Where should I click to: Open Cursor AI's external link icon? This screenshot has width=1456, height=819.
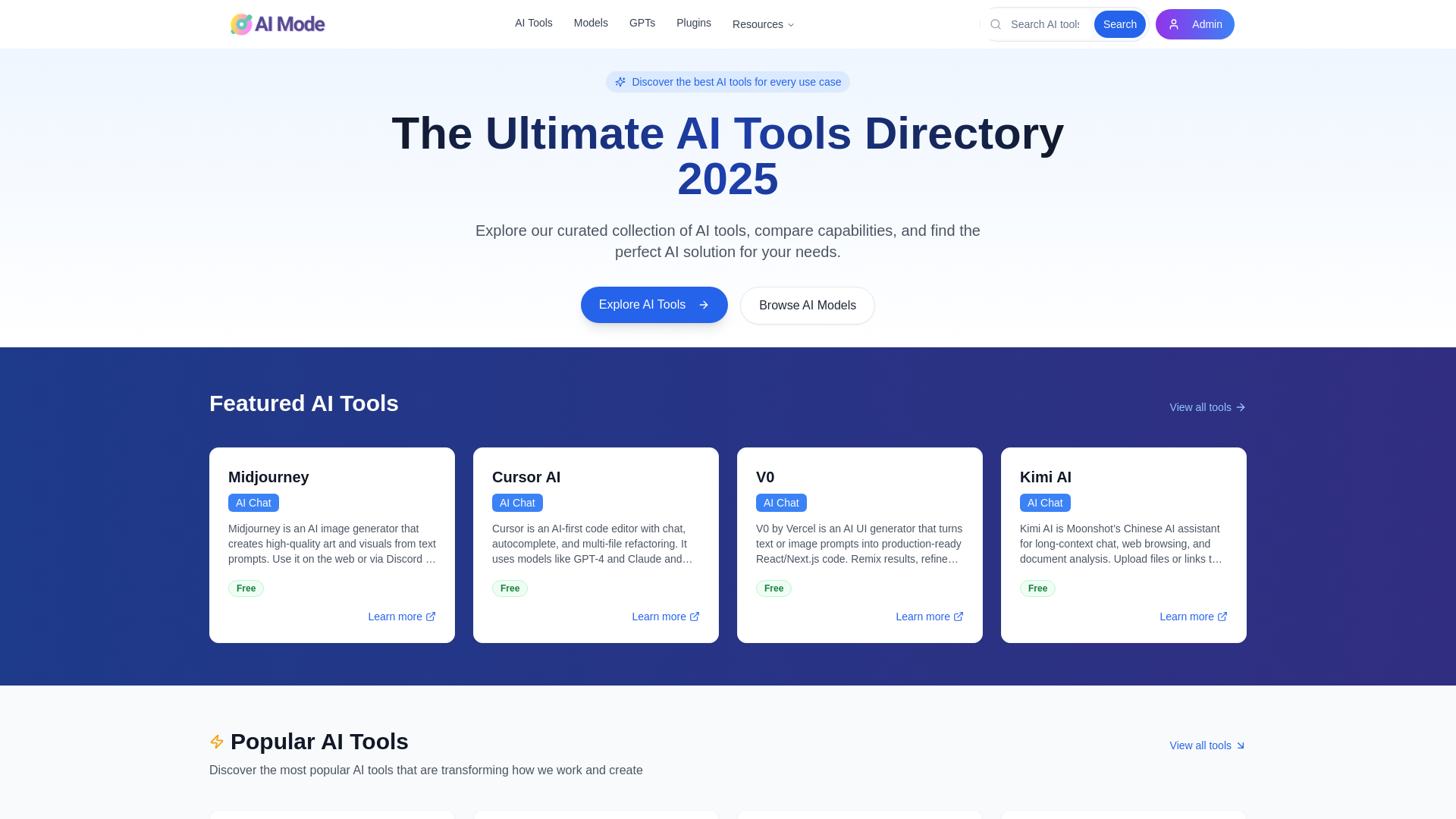point(695,617)
